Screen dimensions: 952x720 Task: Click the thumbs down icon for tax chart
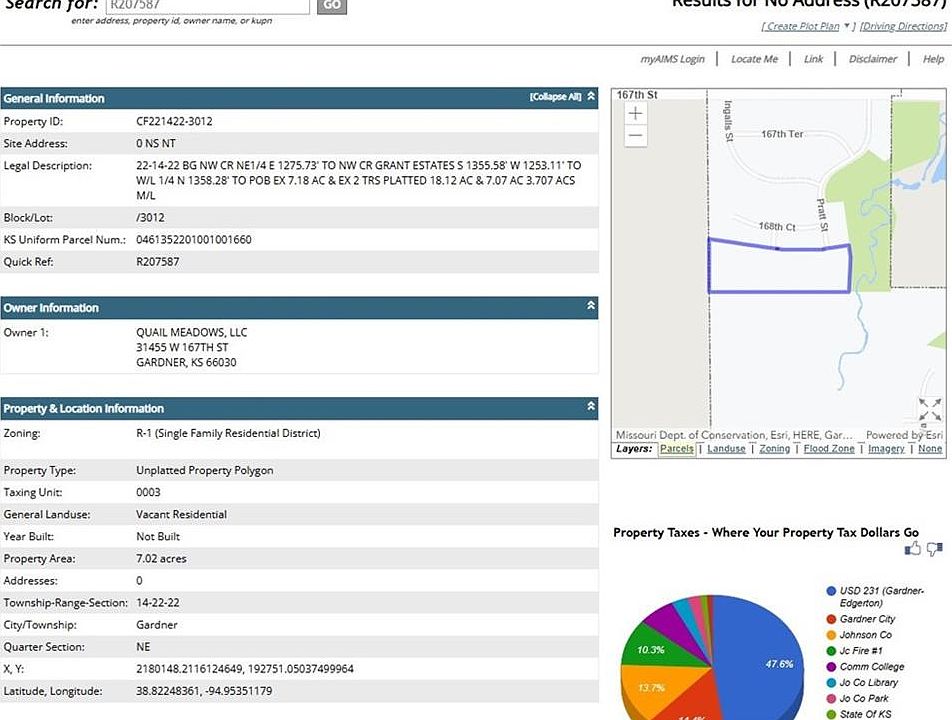(935, 549)
